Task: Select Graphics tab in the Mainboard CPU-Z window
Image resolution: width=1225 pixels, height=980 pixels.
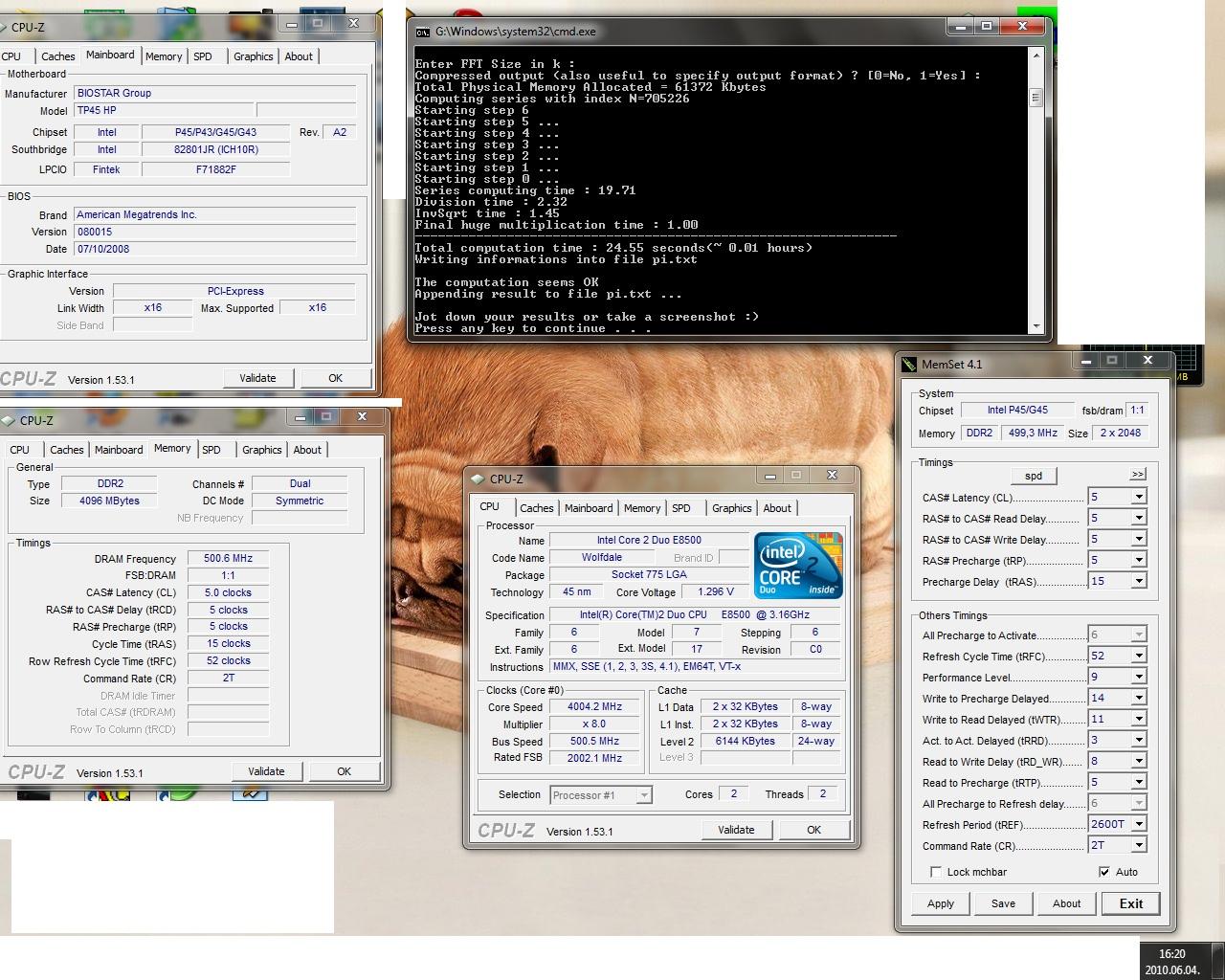Action: (x=254, y=56)
